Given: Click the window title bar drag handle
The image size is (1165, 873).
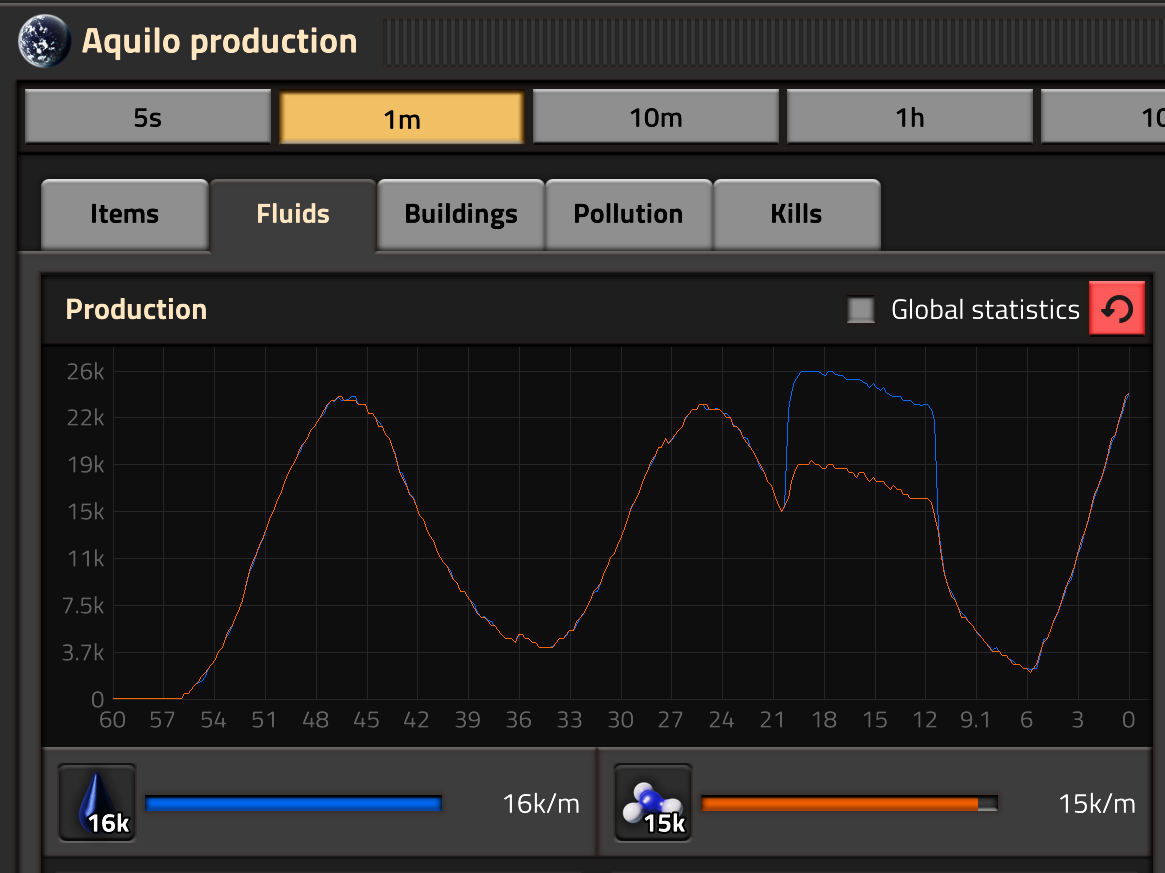Looking at the screenshot, I should coord(773,42).
